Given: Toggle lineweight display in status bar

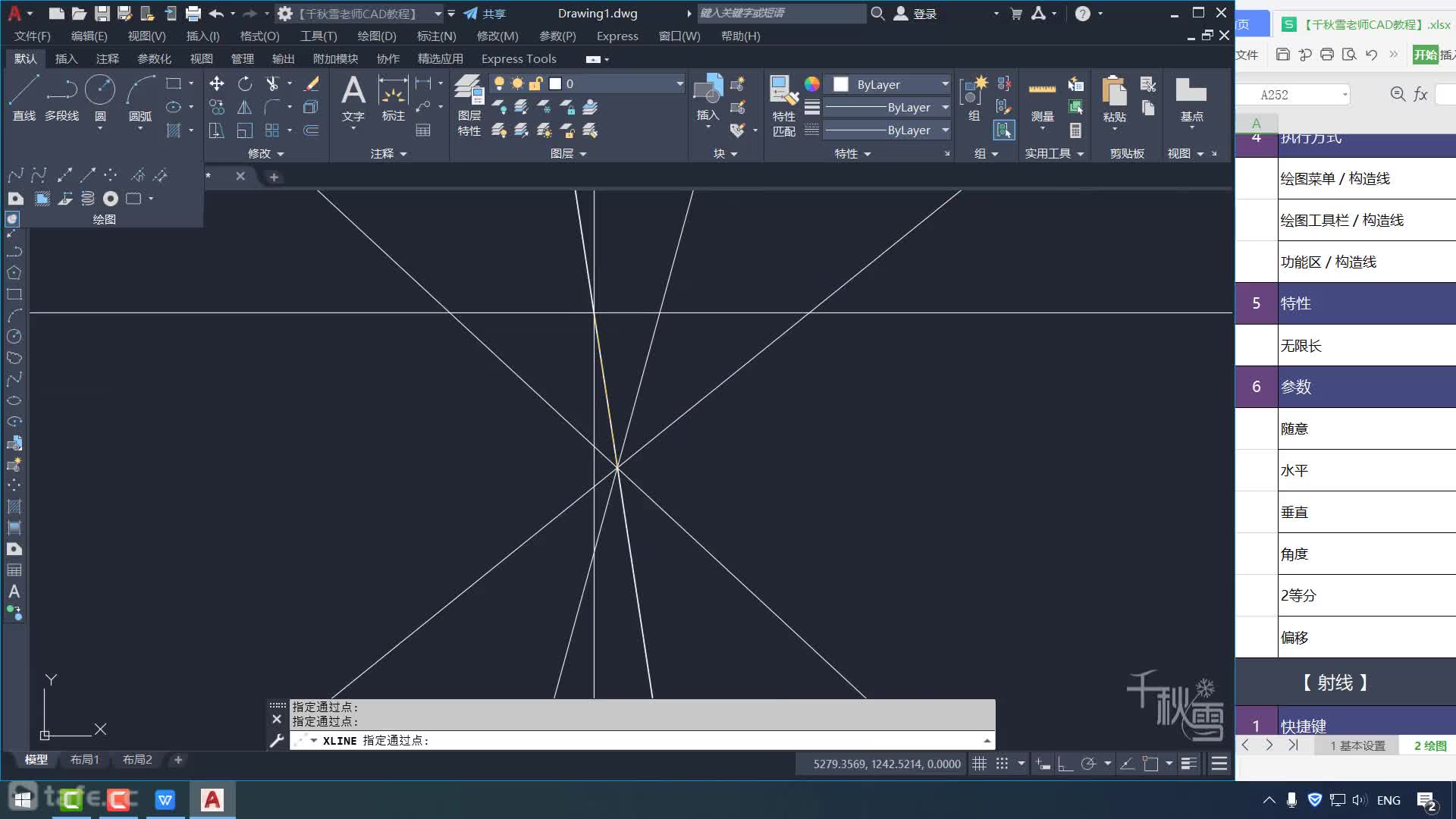Looking at the screenshot, I should point(1189,764).
